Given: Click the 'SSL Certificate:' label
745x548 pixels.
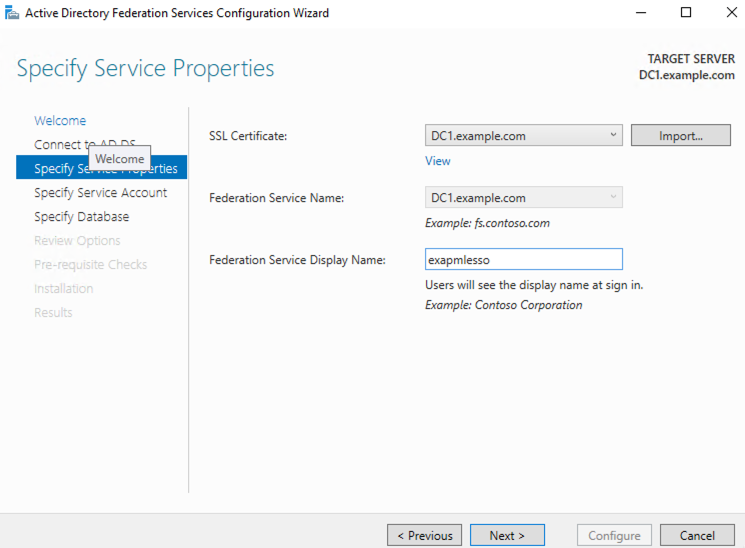Looking at the screenshot, I should [x=248, y=136].
